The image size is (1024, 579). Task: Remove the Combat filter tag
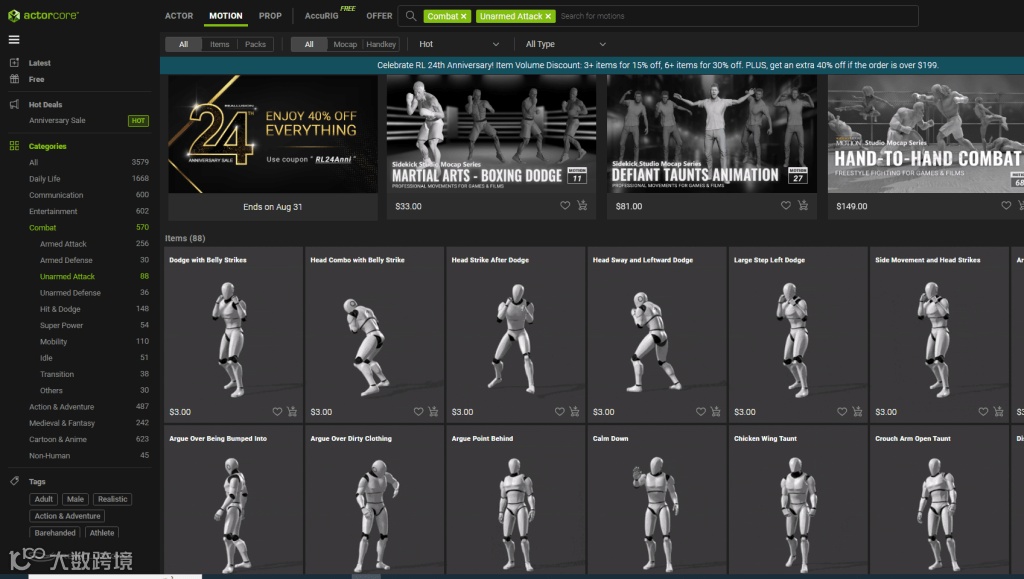click(464, 16)
